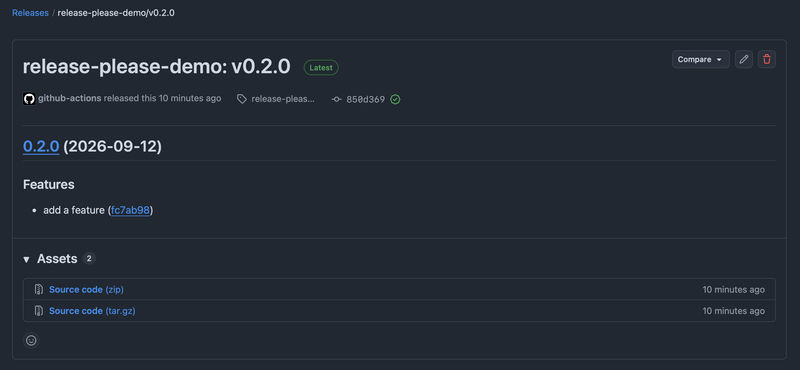Open the Compare dropdown
The width and height of the screenshot is (800, 370).
pos(701,60)
